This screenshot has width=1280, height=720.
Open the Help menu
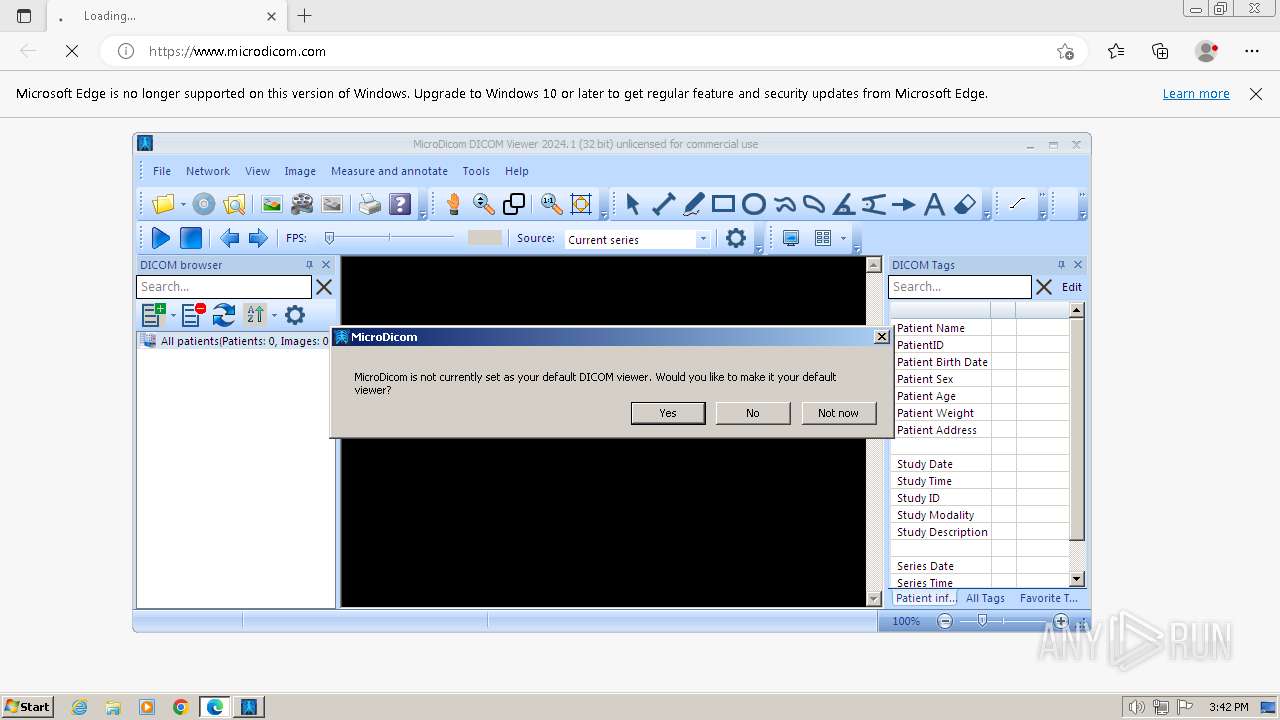[x=516, y=171]
